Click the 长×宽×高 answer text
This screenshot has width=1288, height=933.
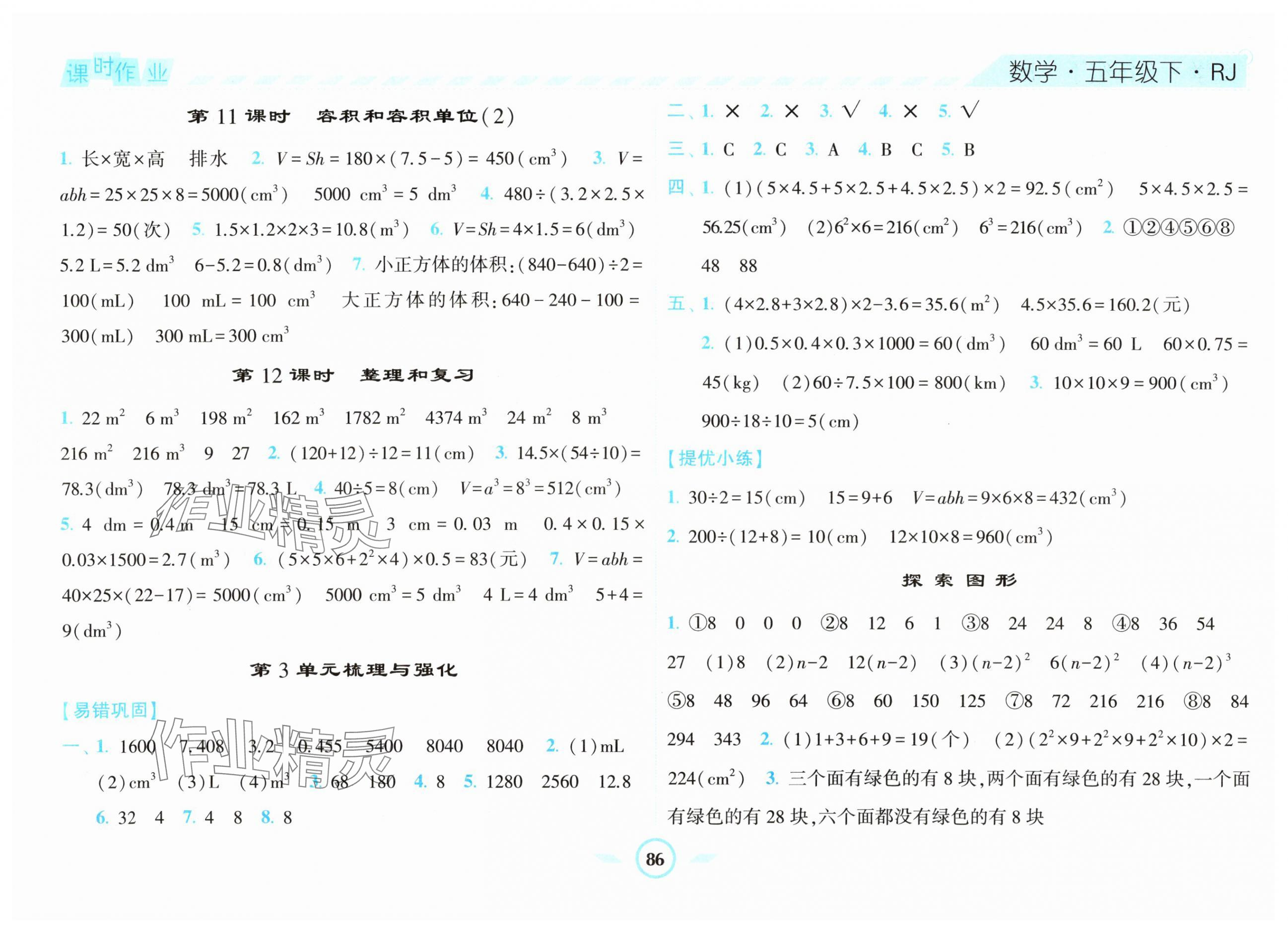coord(123,159)
